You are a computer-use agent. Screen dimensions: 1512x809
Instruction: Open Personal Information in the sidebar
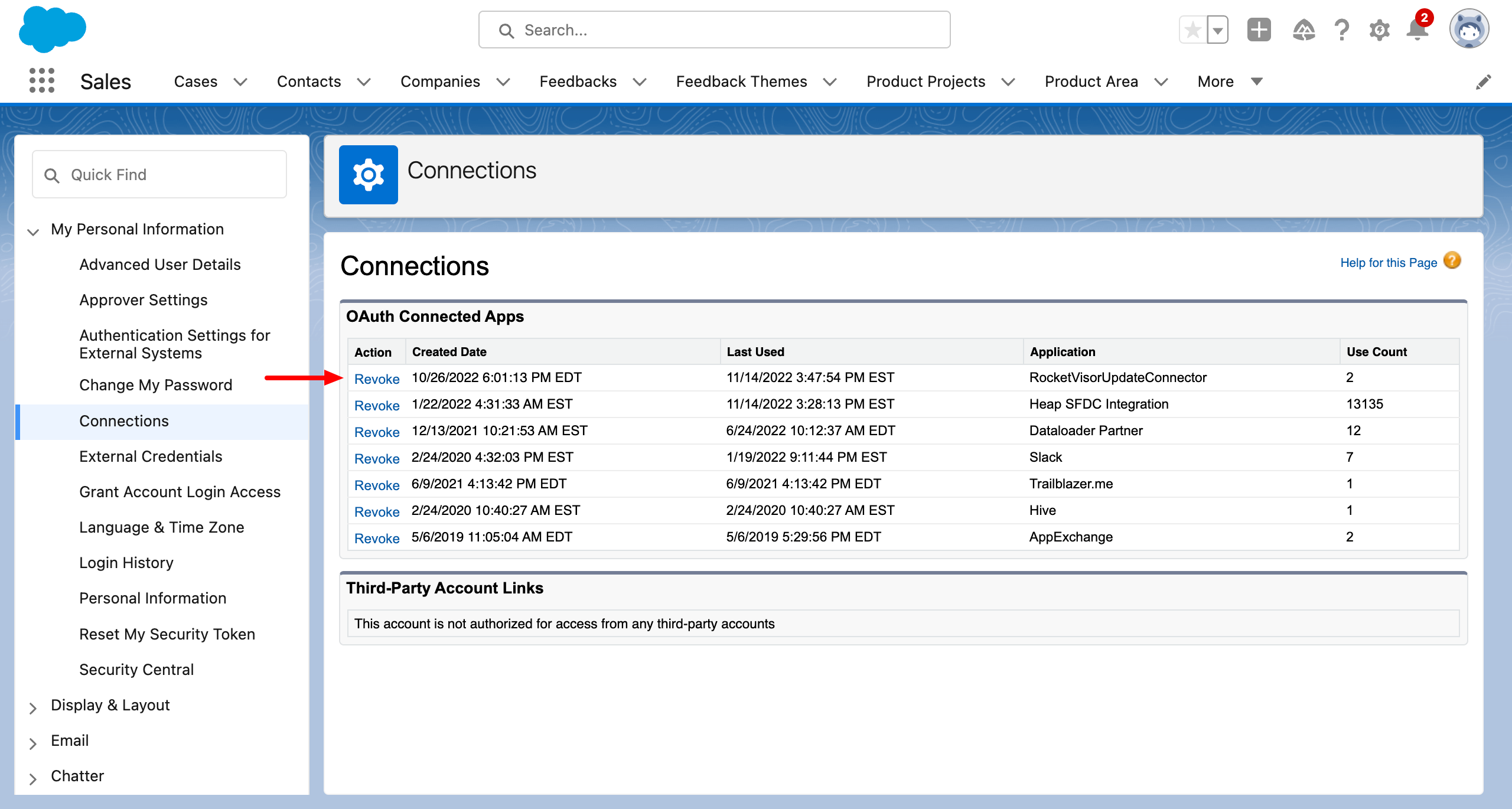[152, 598]
